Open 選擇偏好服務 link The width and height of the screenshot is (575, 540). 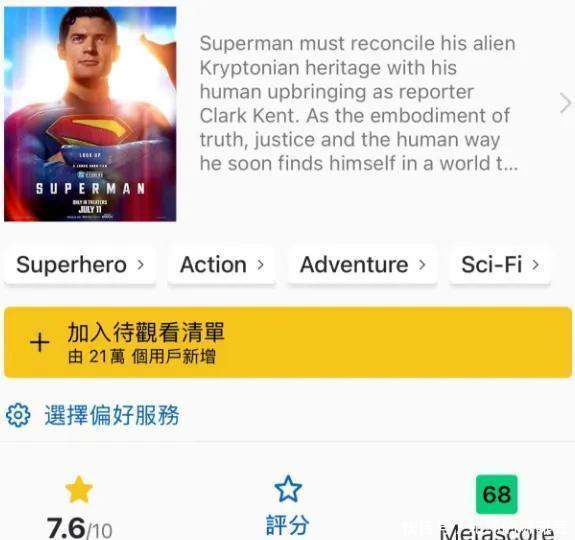point(112,415)
